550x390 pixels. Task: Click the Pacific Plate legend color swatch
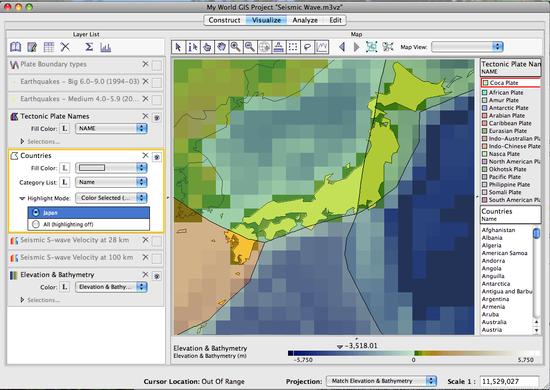(485, 177)
